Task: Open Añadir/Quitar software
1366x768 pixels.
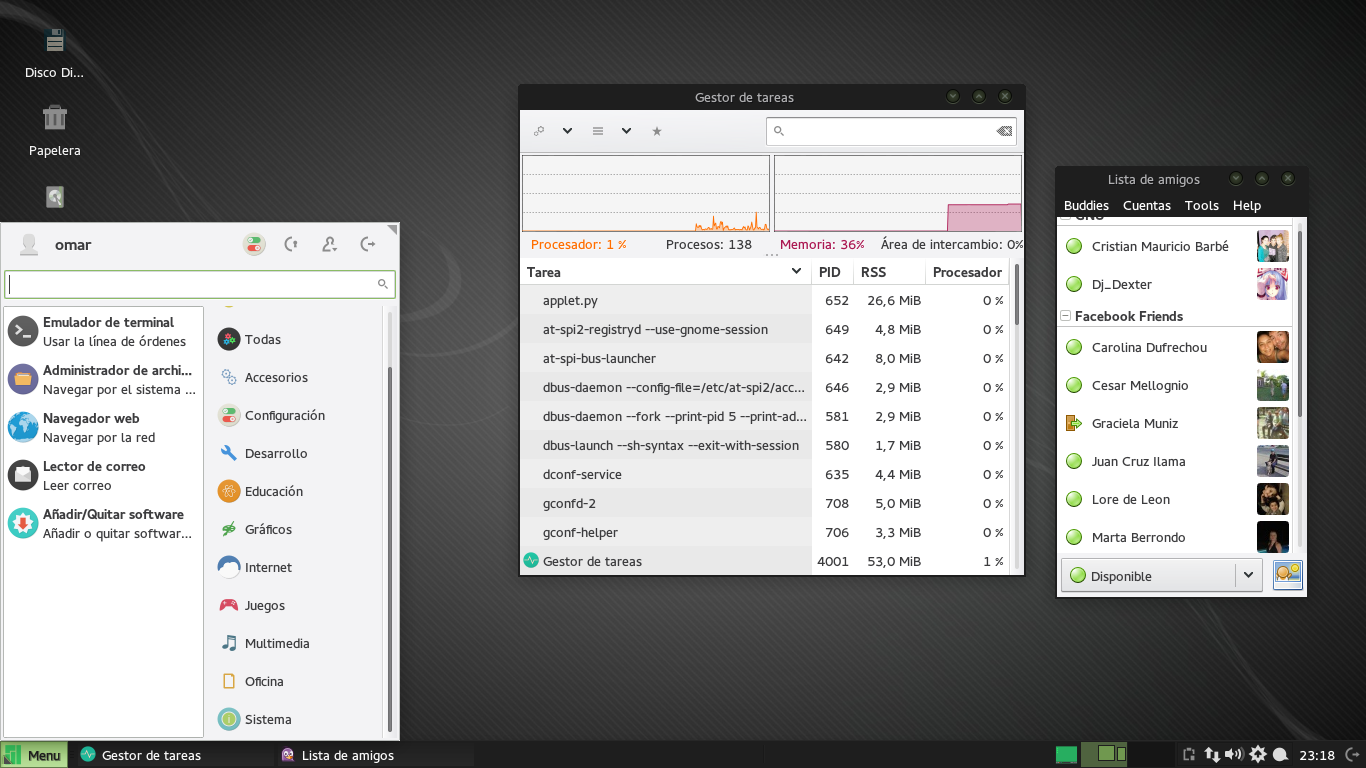Action: tap(103, 524)
